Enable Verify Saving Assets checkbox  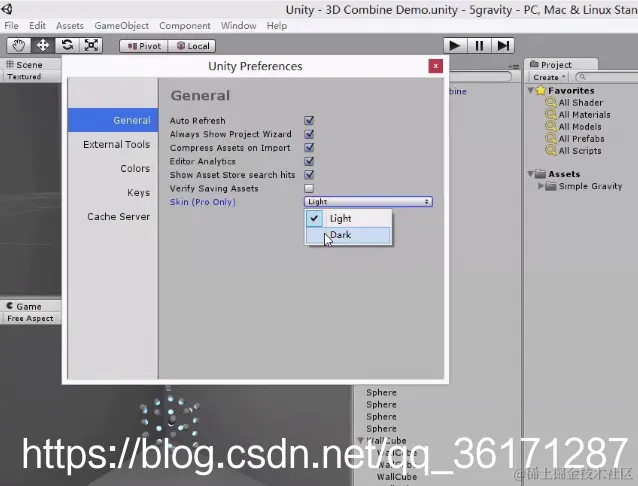[309, 188]
